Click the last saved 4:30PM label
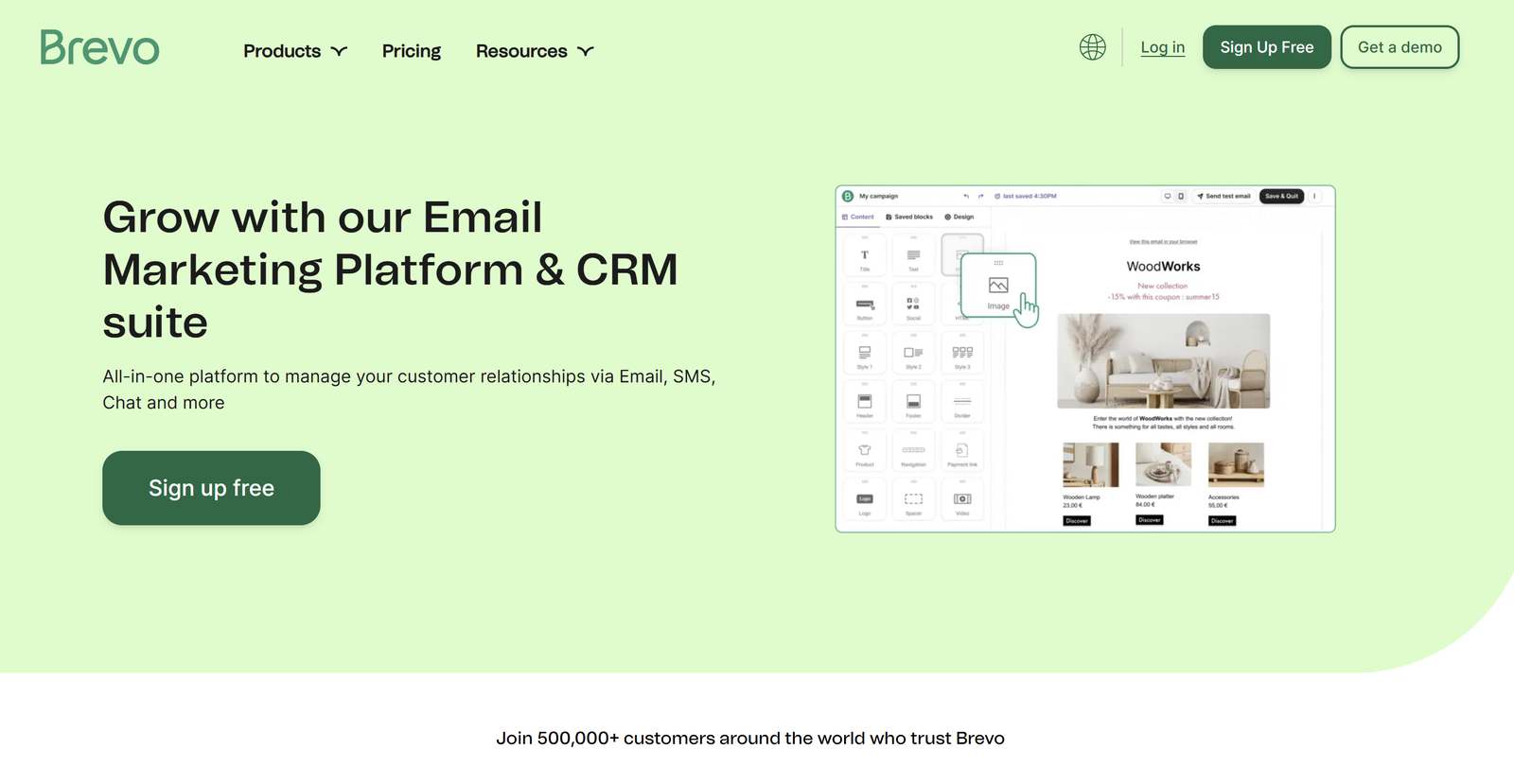Viewport: 1514px width, 784px height. [1026, 197]
